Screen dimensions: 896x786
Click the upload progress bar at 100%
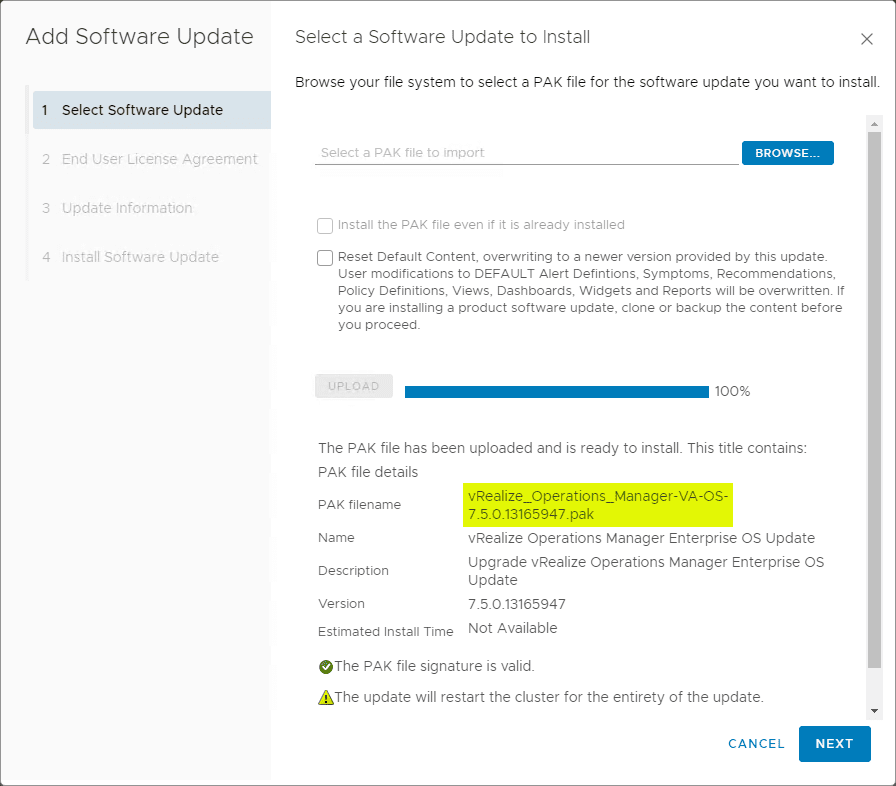(557, 392)
